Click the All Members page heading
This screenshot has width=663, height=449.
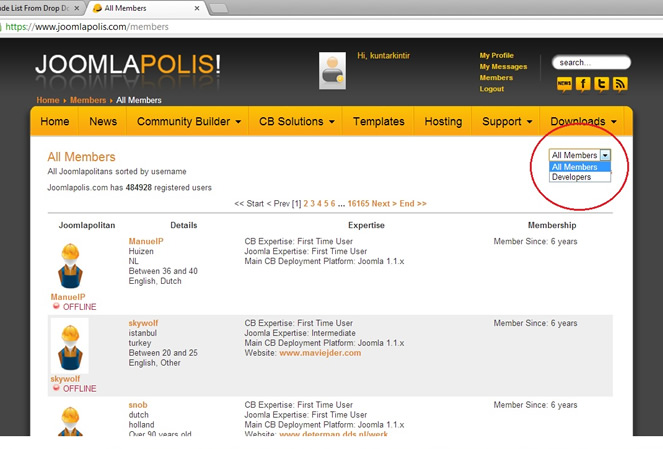point(81,157)
